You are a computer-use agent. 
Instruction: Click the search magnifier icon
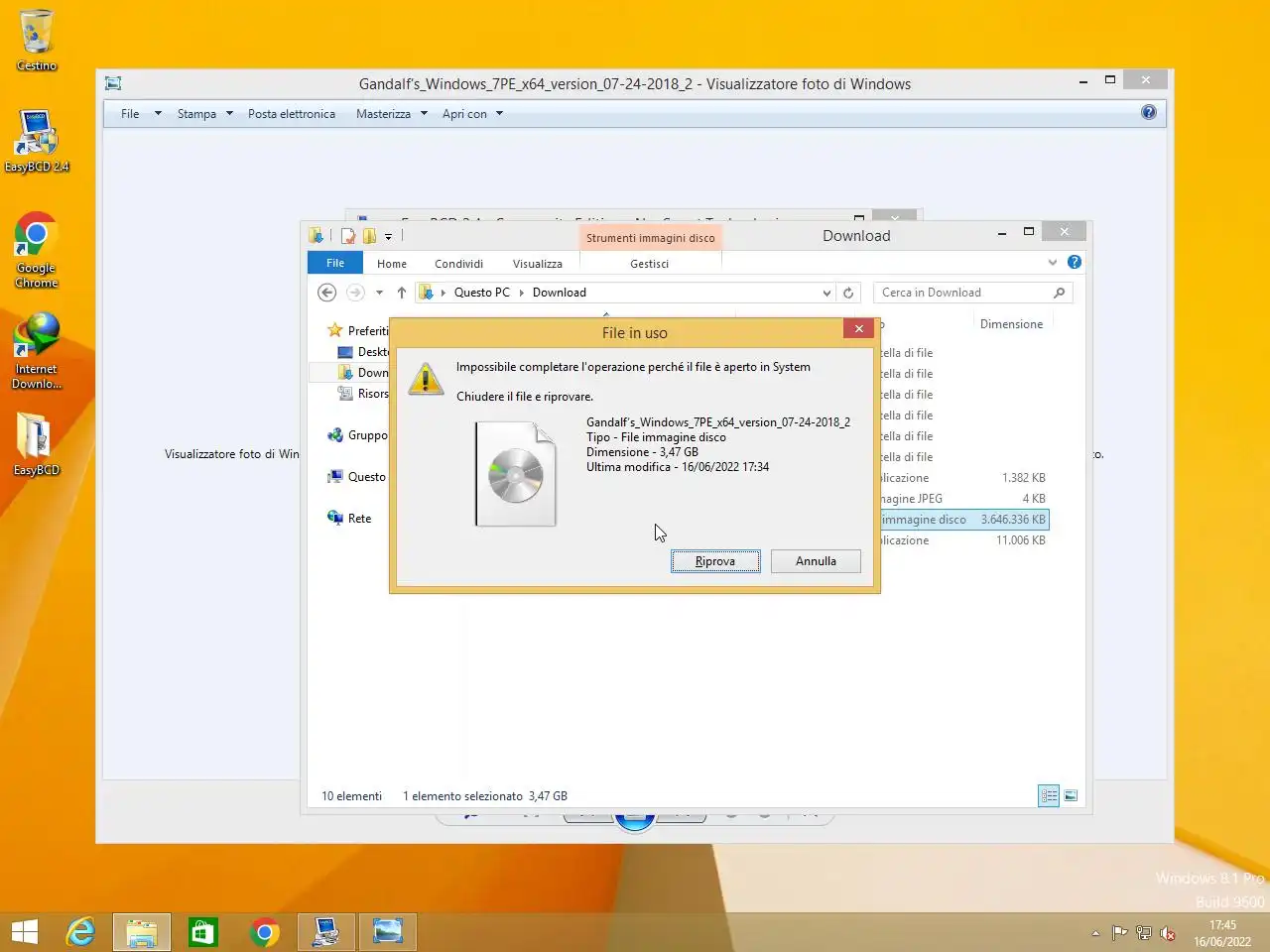(1059, 293)
